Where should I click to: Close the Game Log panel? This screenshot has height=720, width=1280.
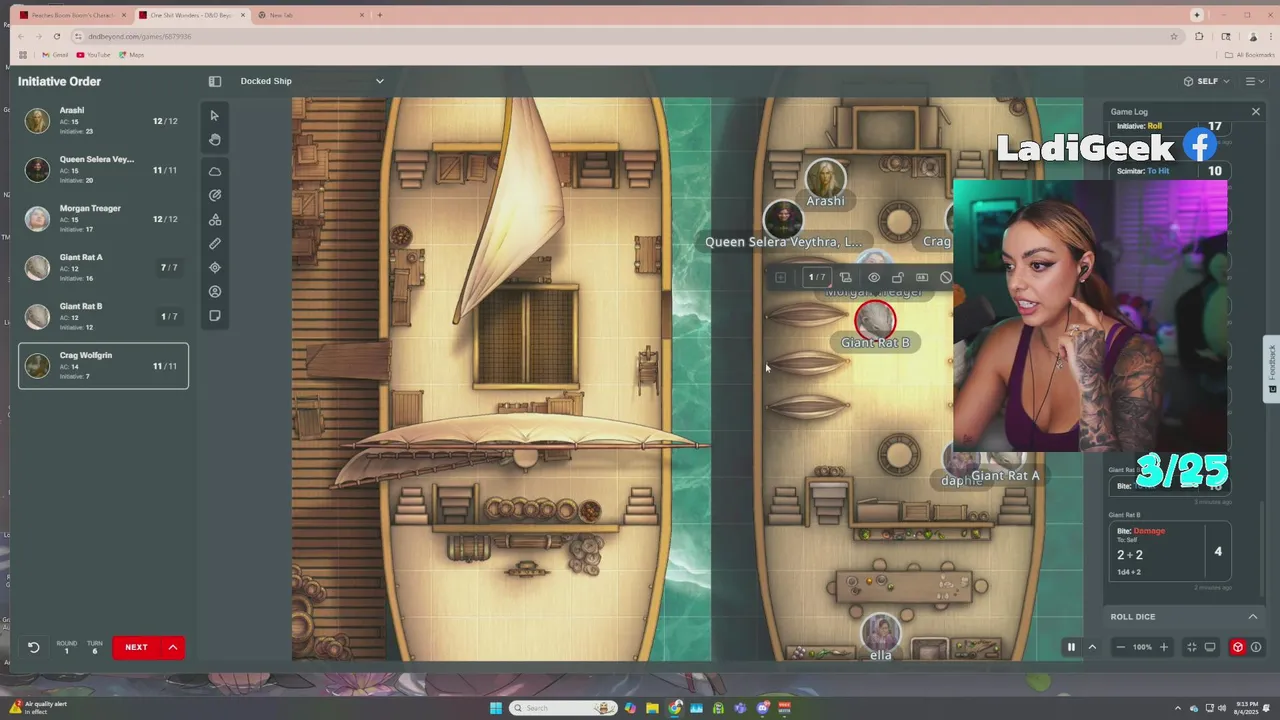(x=1256, y=111)
